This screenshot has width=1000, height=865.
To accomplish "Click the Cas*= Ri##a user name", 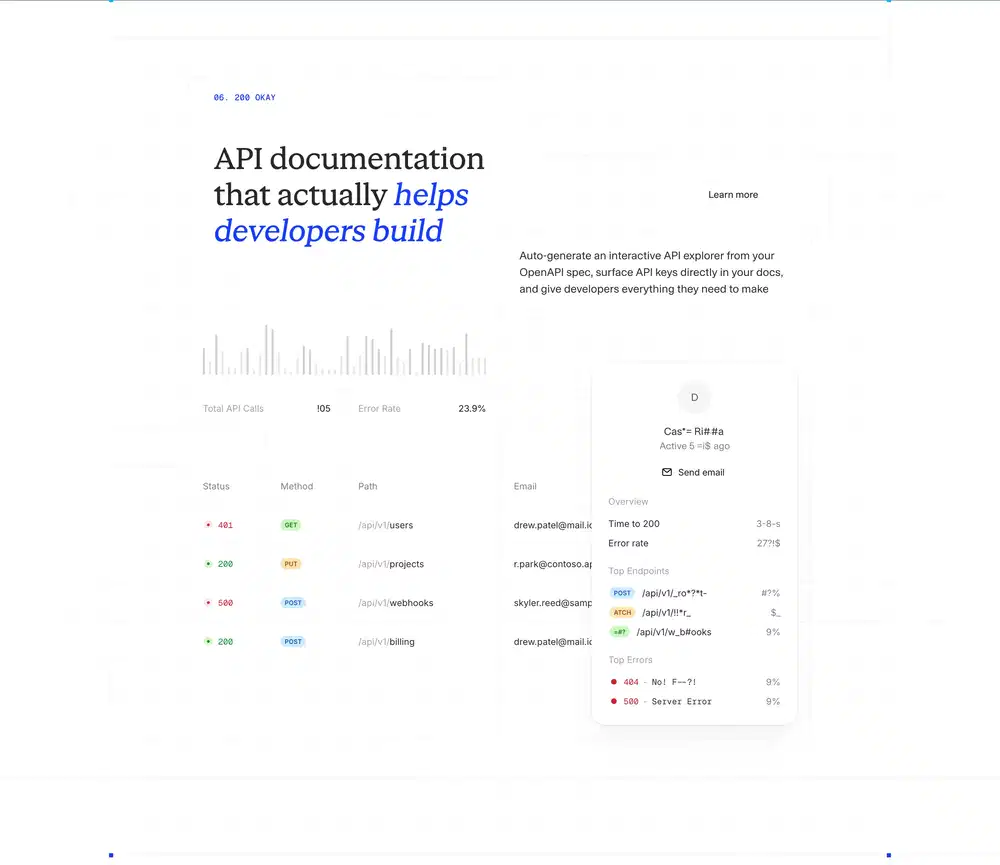I will click(694, 431).
